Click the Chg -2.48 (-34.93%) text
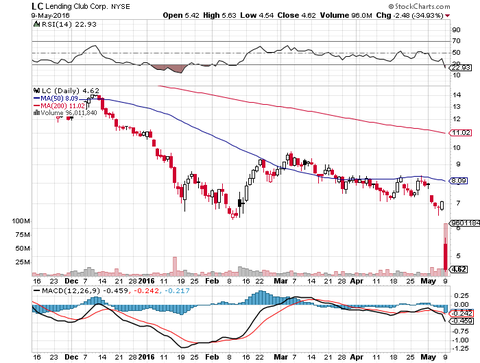 click(x=410, y=15)
